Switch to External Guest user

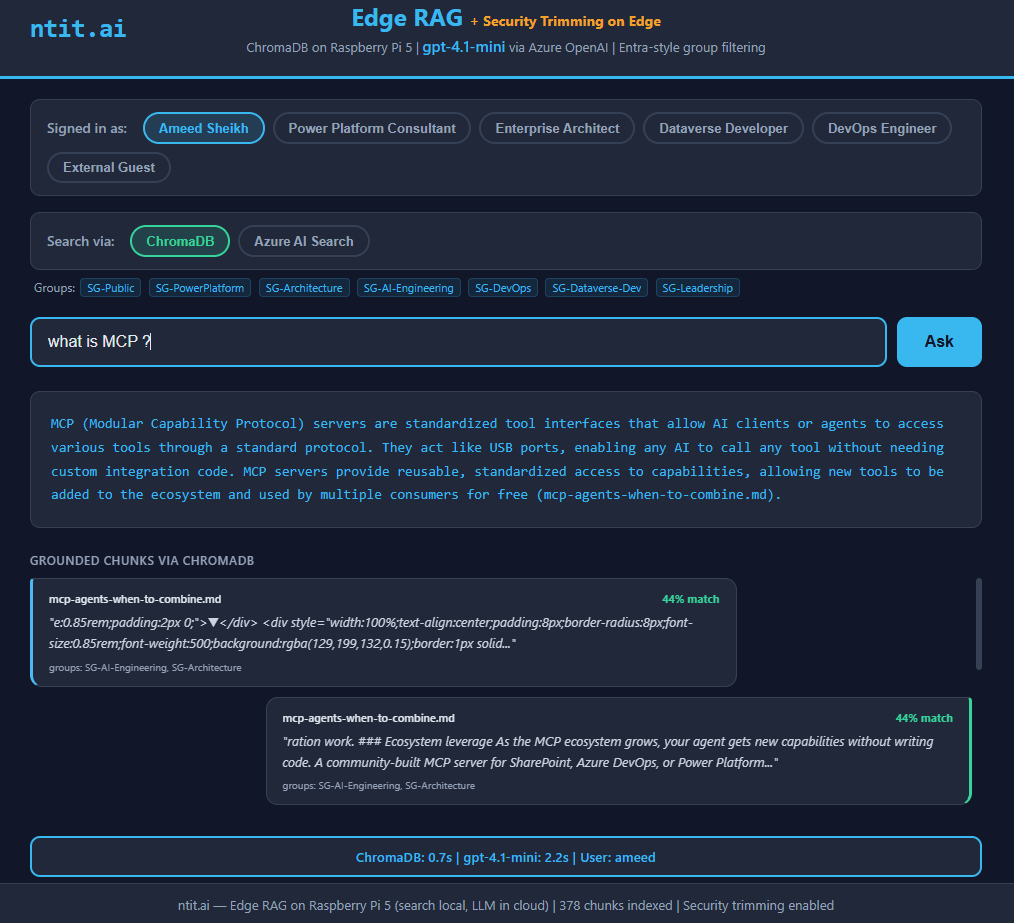[x=109, y=167]
